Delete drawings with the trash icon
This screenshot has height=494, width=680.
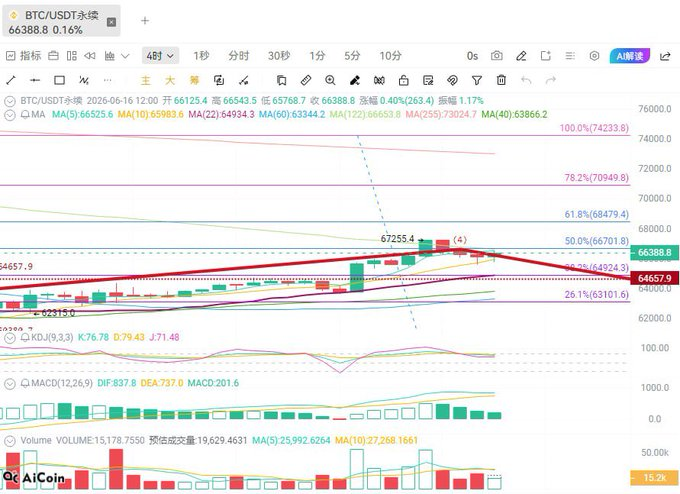coord(501,80)
